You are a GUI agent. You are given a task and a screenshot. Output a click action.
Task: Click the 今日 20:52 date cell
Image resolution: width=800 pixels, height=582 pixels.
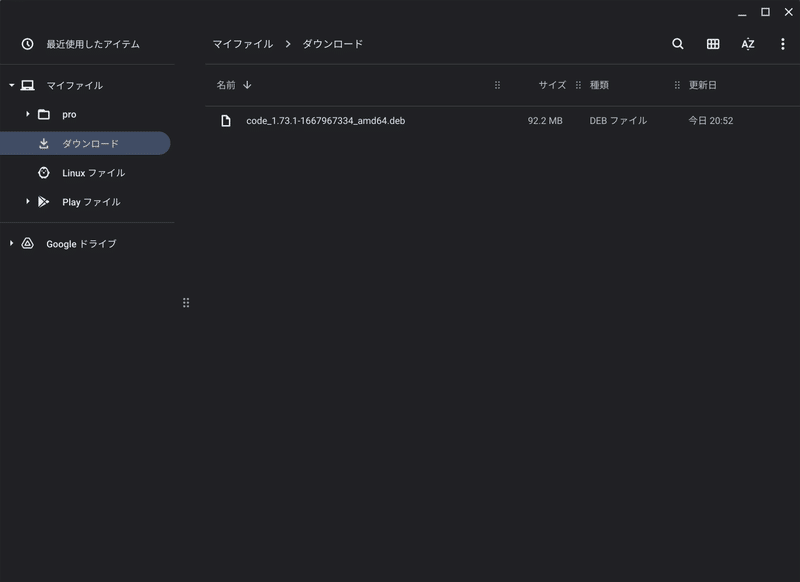click(x=711, y=120)
